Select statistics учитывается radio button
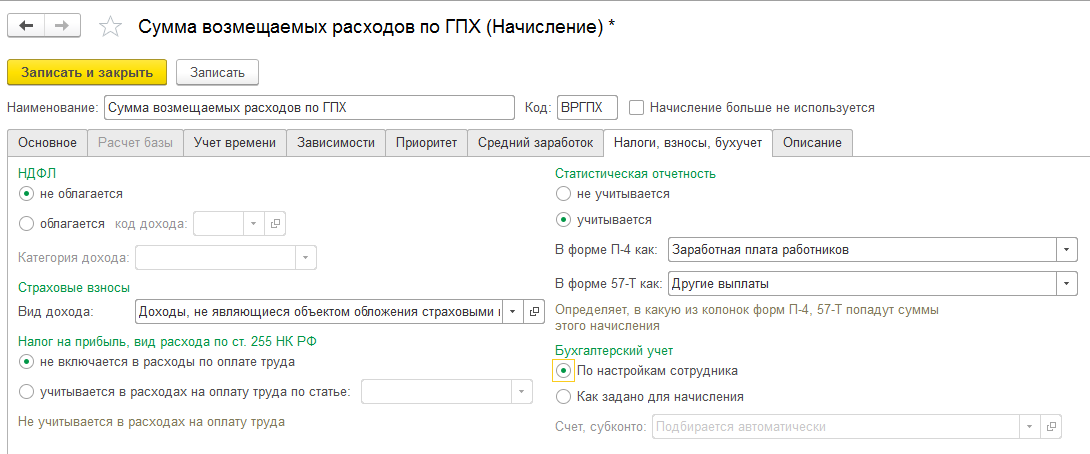1090x454 pixels. [563, 220]
